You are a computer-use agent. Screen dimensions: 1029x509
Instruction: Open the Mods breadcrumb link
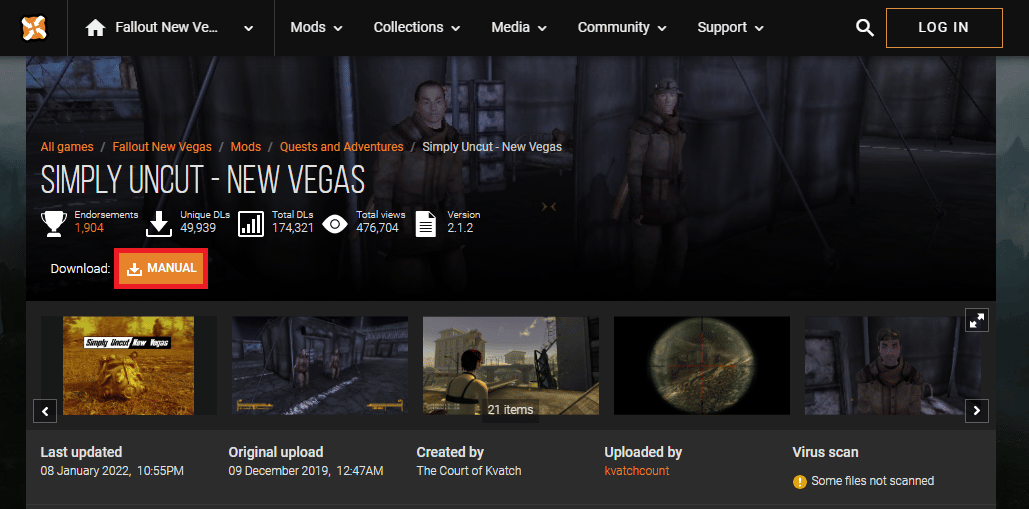tap(246, 147)
